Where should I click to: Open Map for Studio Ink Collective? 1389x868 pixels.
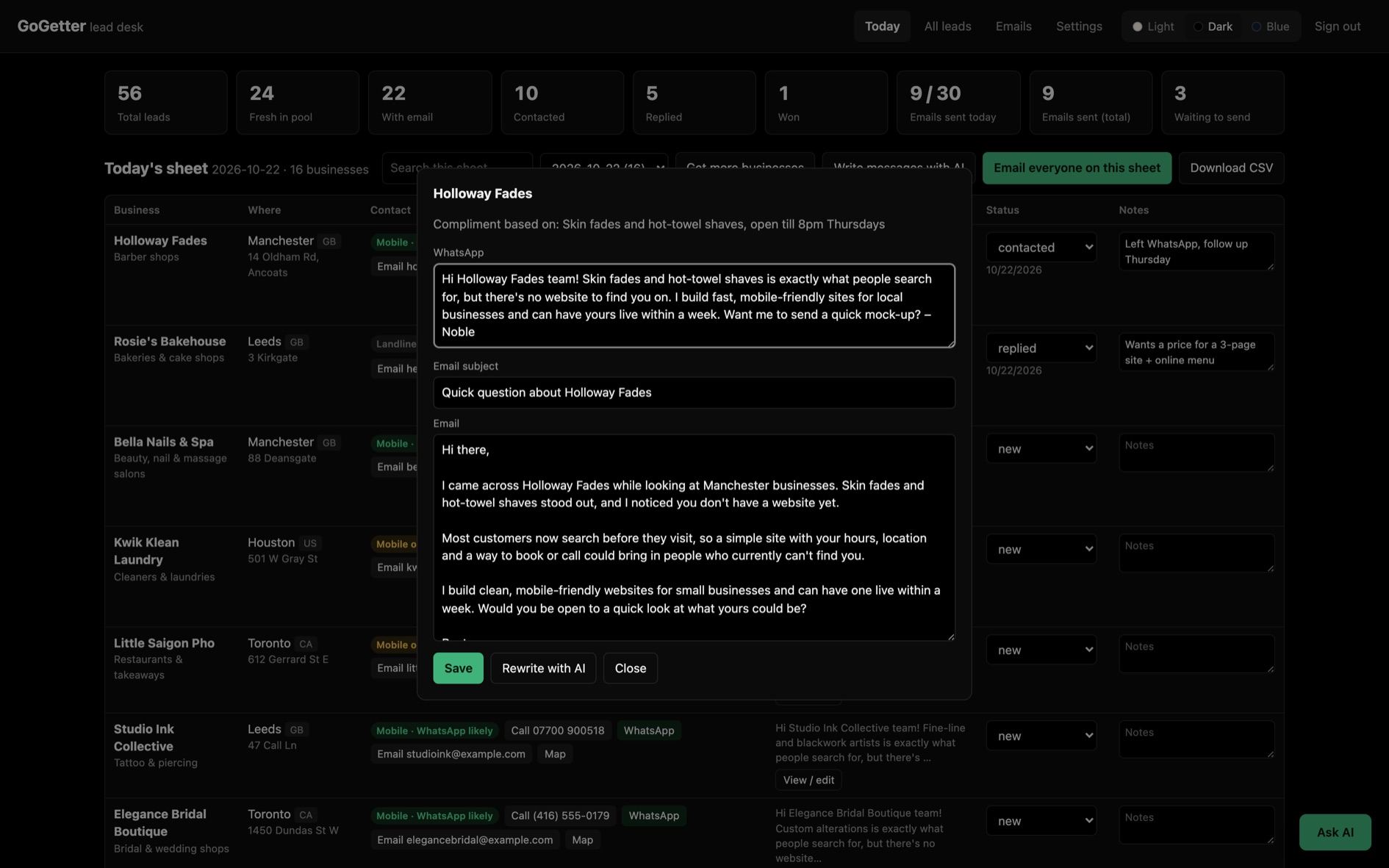click(555, 754)
